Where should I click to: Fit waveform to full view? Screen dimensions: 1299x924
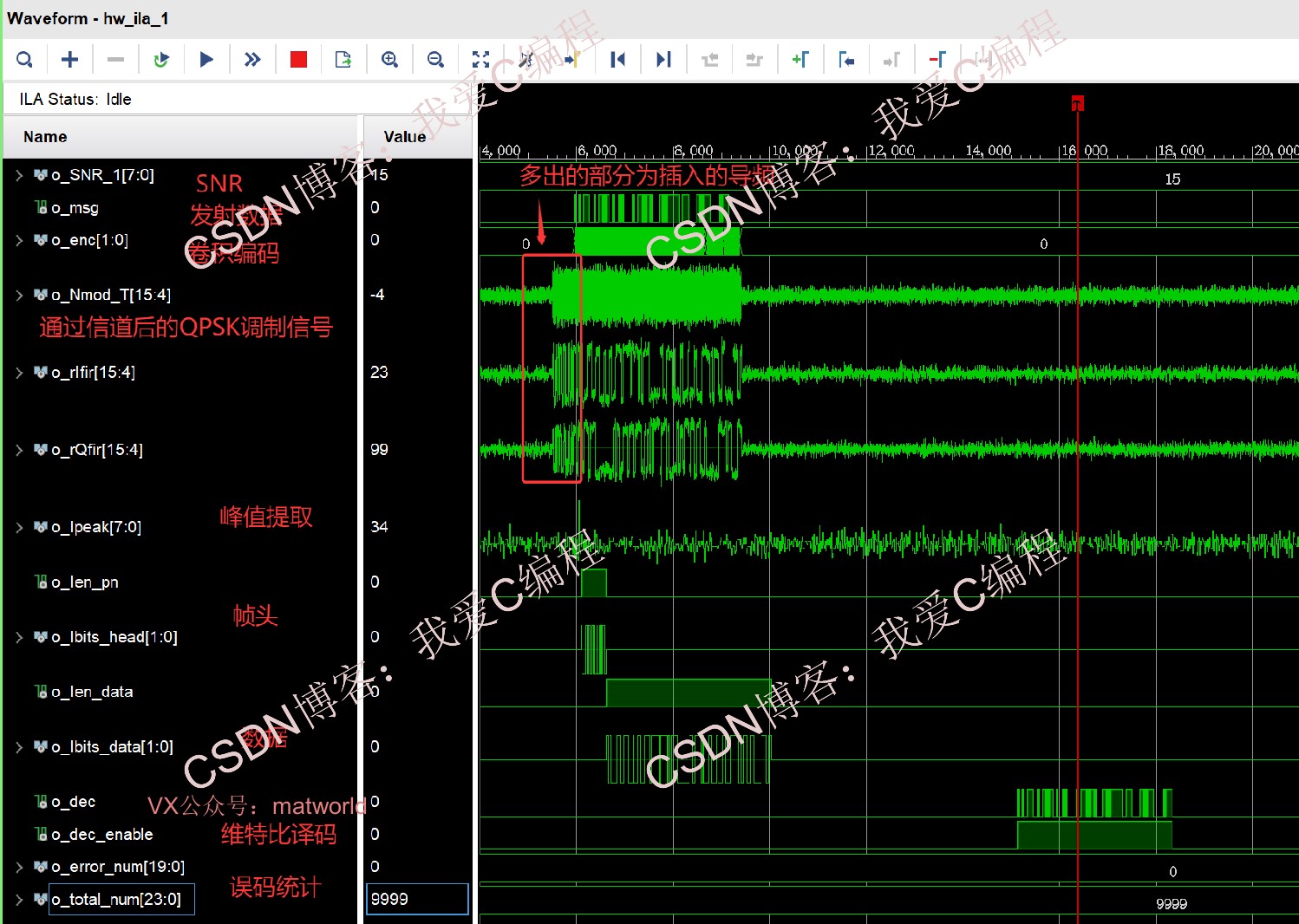tap(480, 59)
